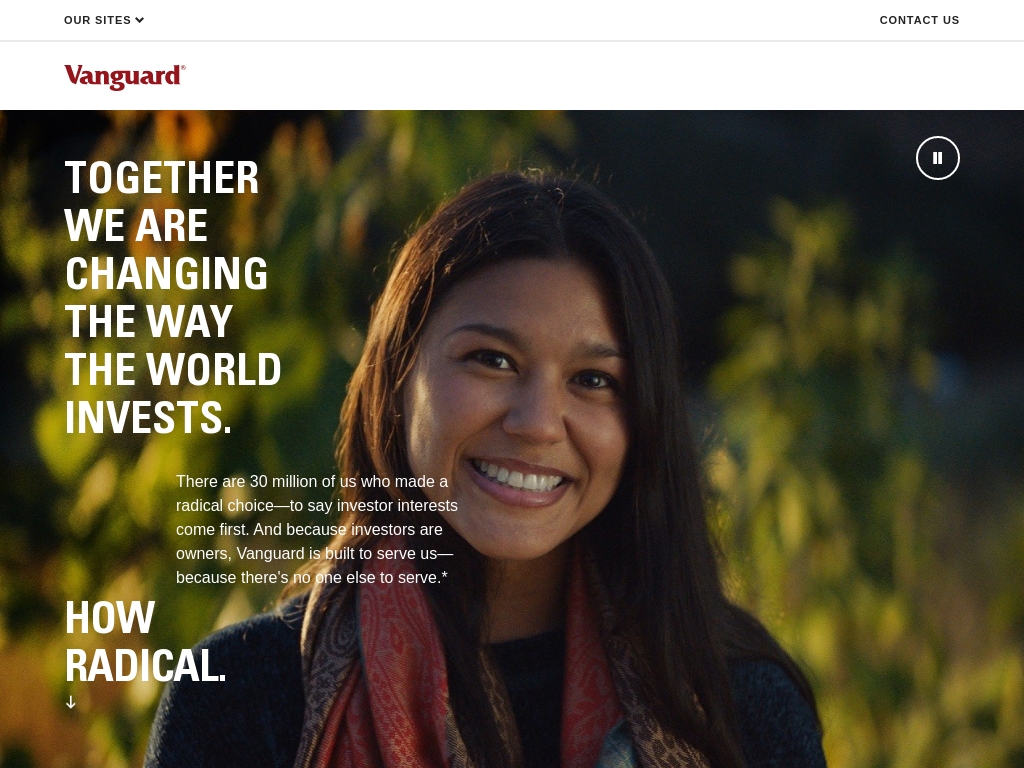Viewport: 1024px width, 768px height.
Task: Expand the OUR SITES dropdown menu
Action: [104, 20]
